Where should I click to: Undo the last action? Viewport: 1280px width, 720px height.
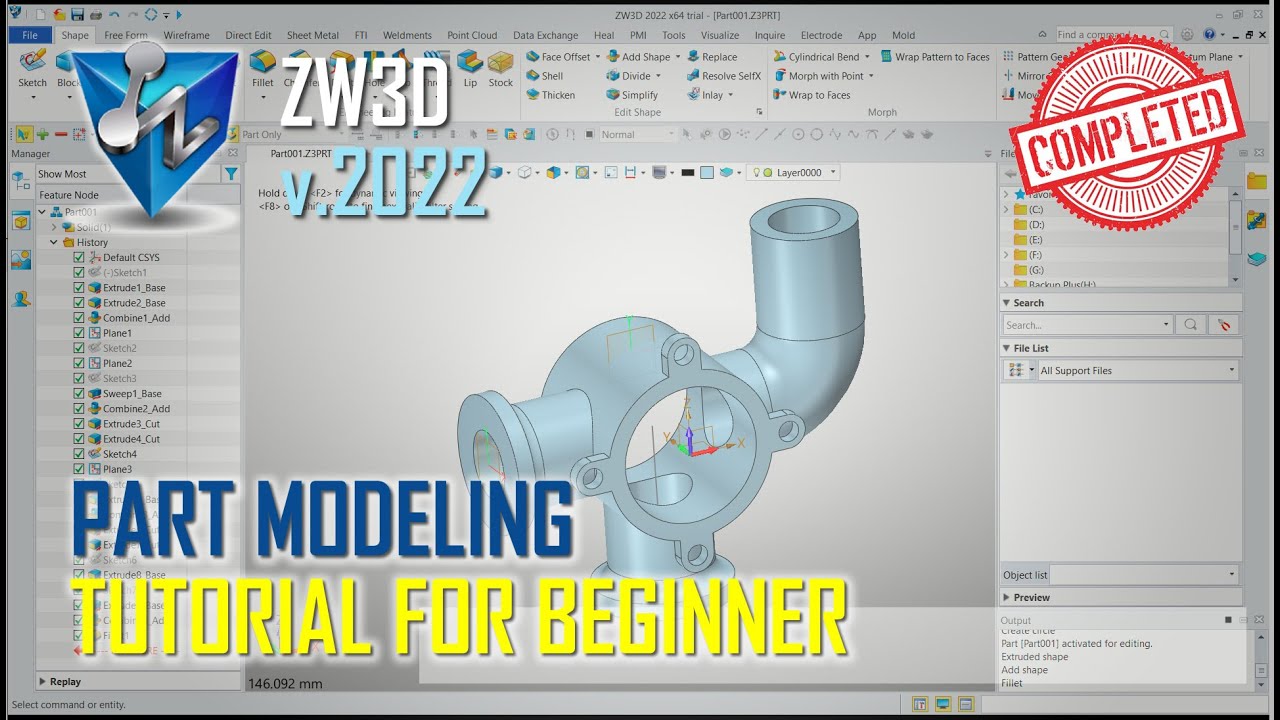pyautogui.click(x=114, y=14)
